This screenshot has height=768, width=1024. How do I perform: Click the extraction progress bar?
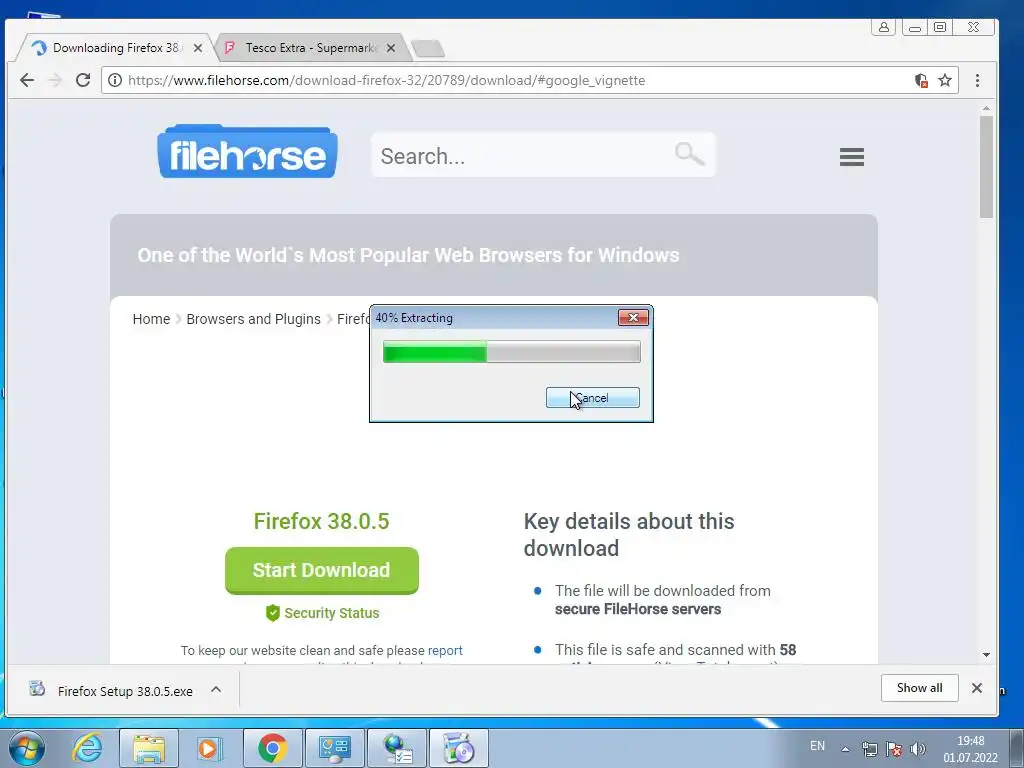pyautogui.click(x=511, y=351)
